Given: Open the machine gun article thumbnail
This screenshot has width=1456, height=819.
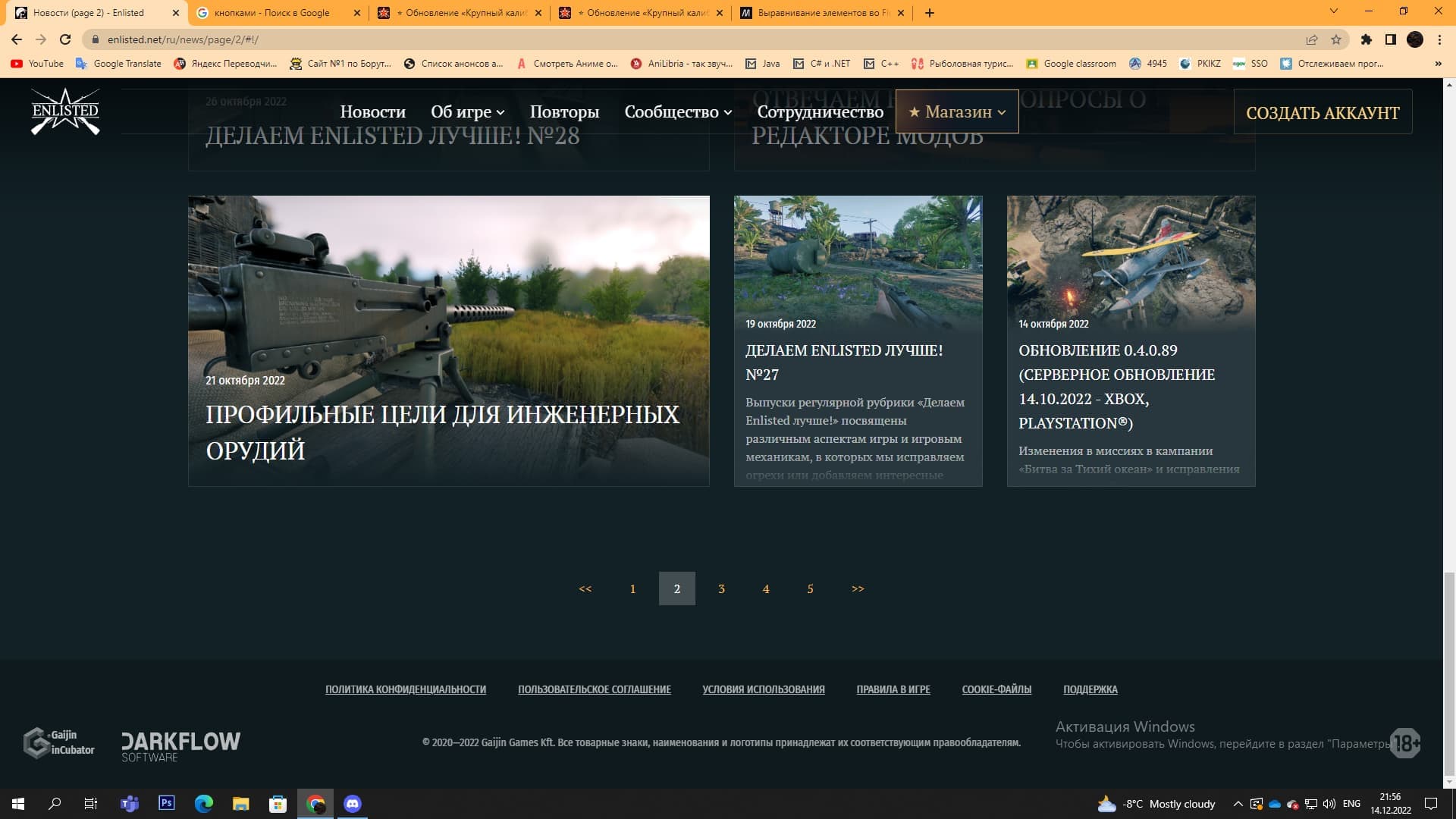Looking at the screenshot, I should [449, 340].
